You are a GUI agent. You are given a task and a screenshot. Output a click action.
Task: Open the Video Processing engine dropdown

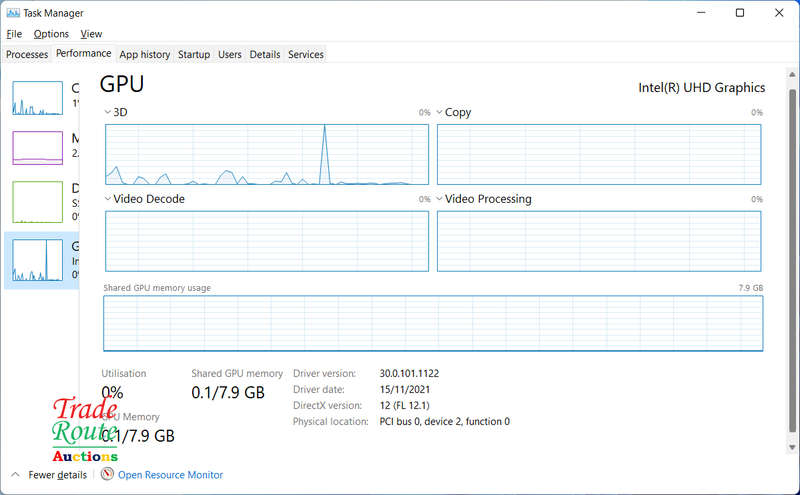[440, 199]
